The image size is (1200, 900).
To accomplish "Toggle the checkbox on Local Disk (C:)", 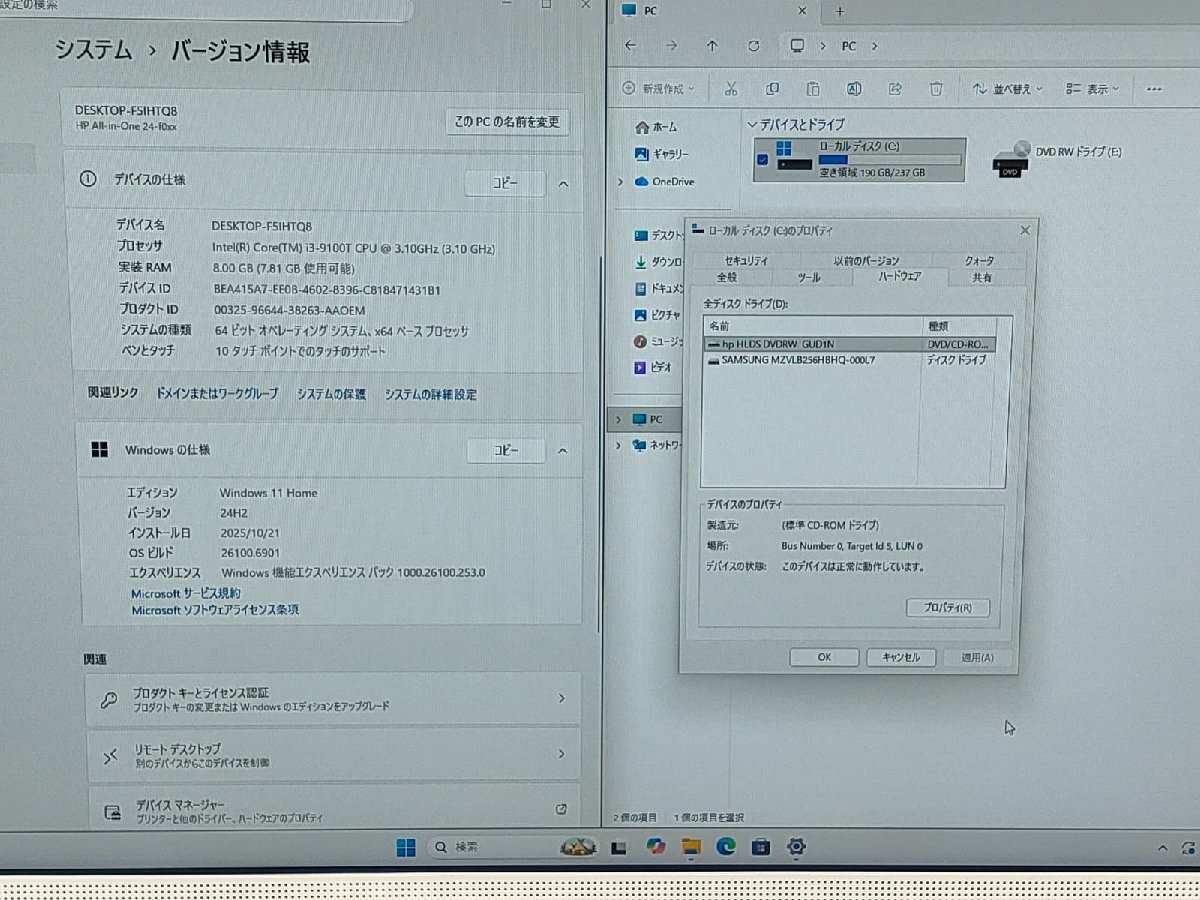I will (763, 160).
